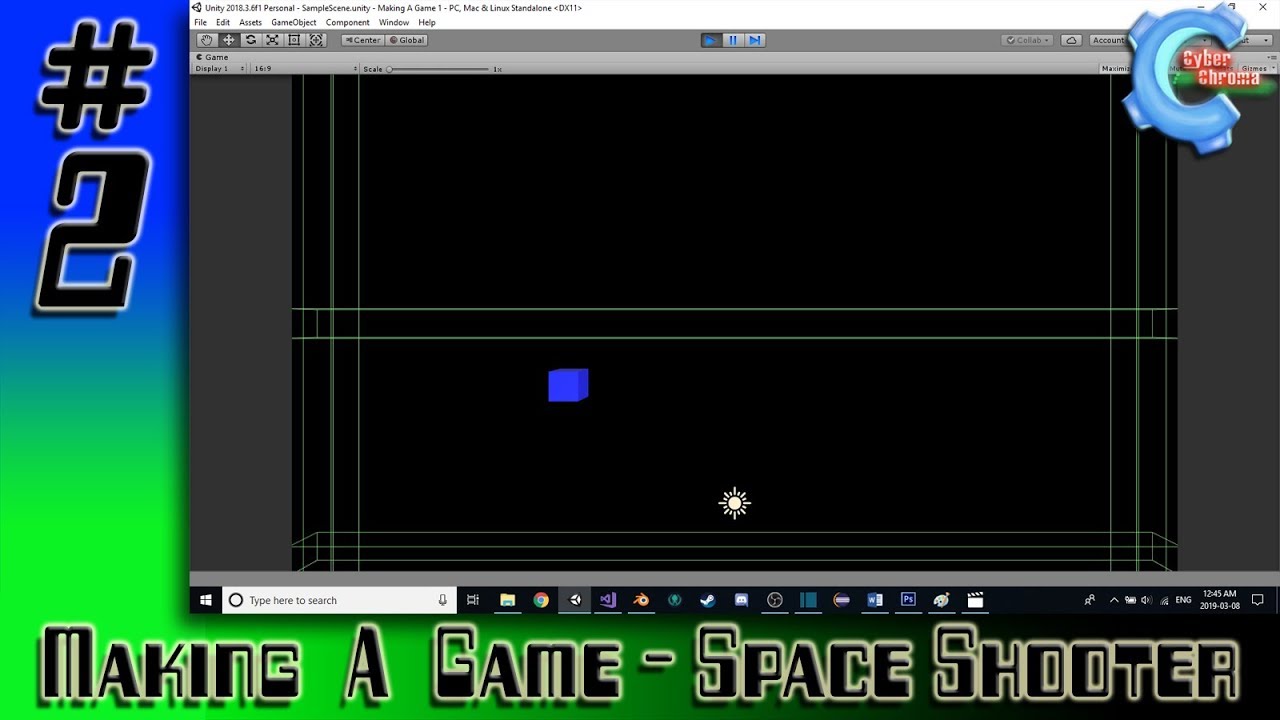Open the Collab dropdown
This screenshot has width=1280, height=720.
click(x=1029, y=40)
